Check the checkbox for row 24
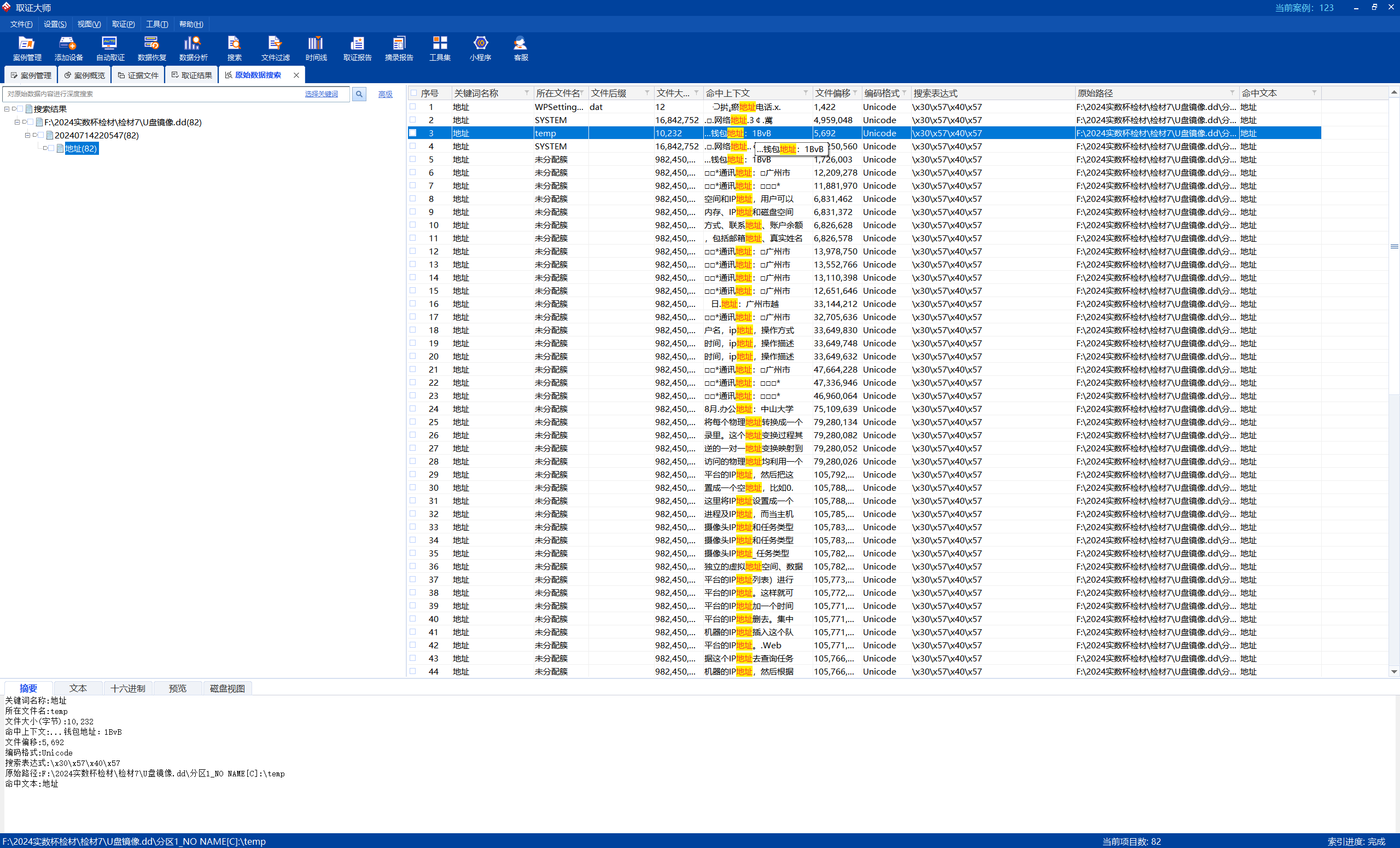1400x848 pixels. 413,408
